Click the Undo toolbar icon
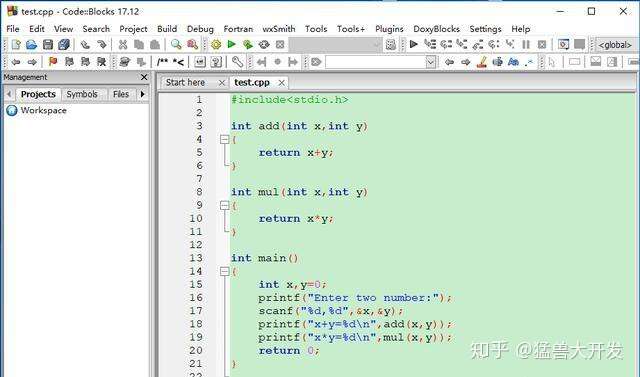The width and height of the screenshot is (640, 377). click(85, 44)
